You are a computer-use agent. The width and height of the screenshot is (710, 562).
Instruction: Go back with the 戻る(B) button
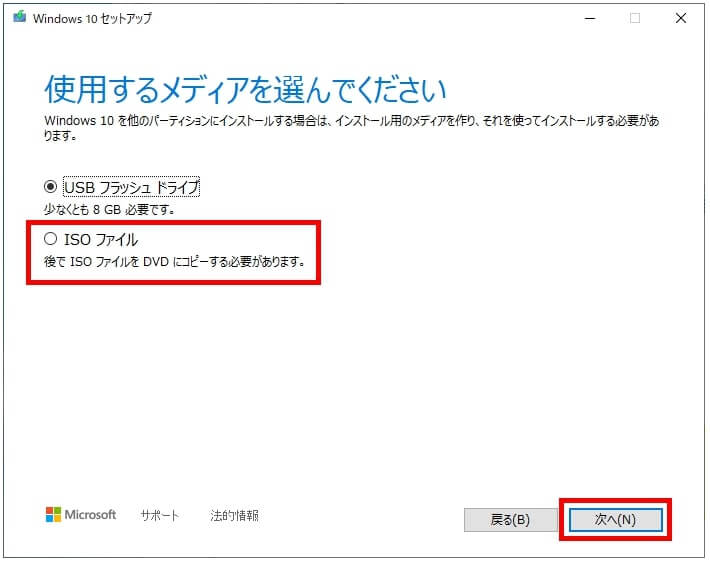(510, 519)
